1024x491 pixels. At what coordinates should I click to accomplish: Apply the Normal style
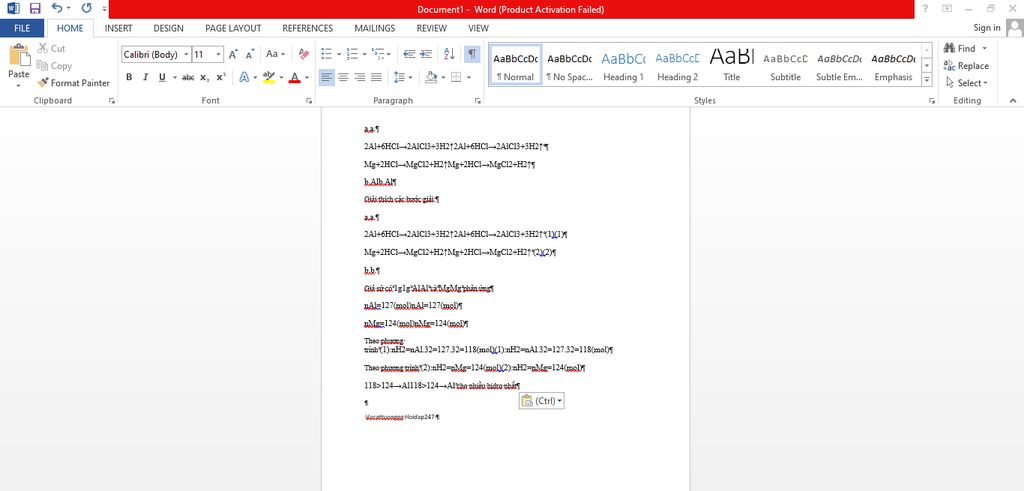[515, 65]
